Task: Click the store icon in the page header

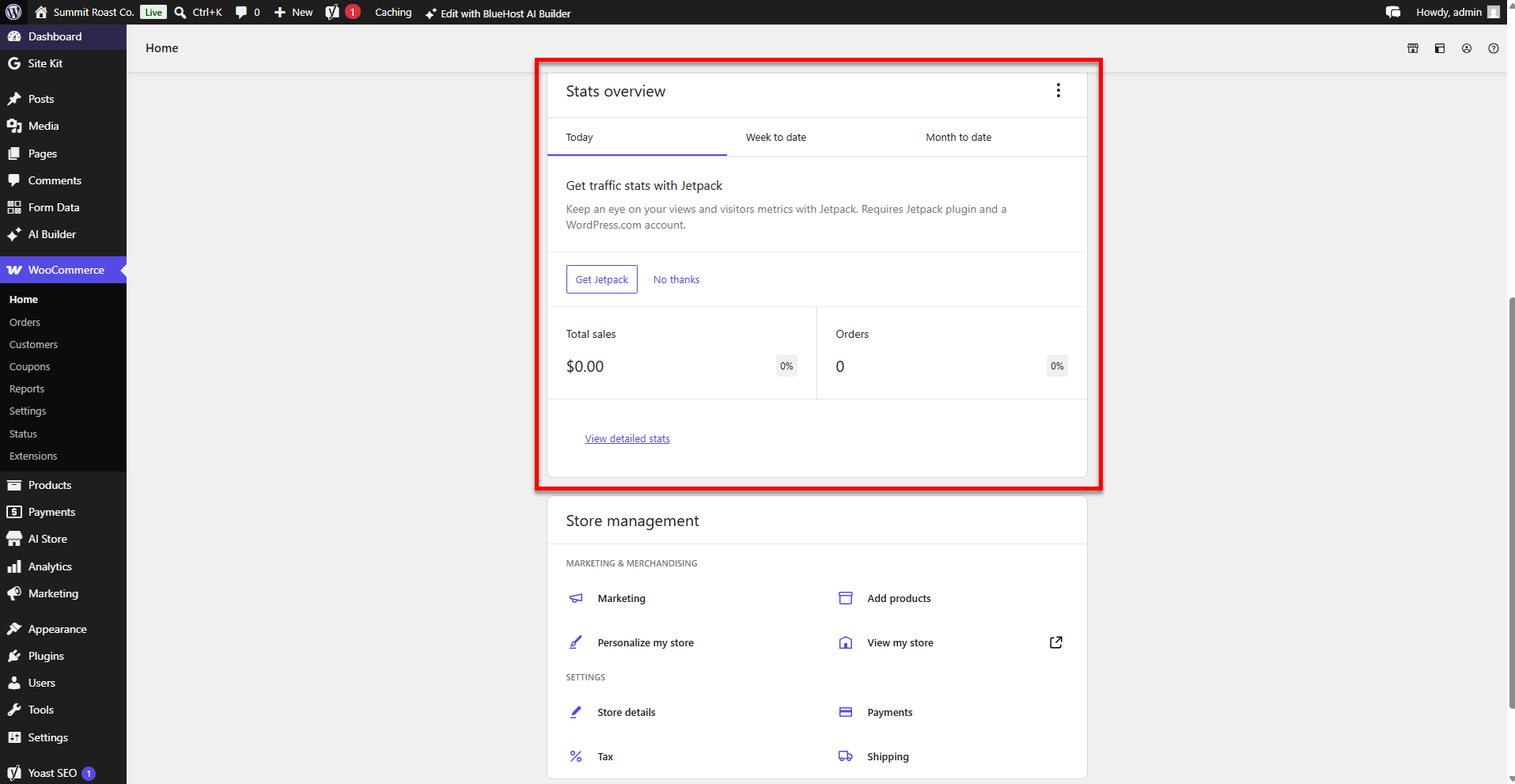Action: 1413,48
